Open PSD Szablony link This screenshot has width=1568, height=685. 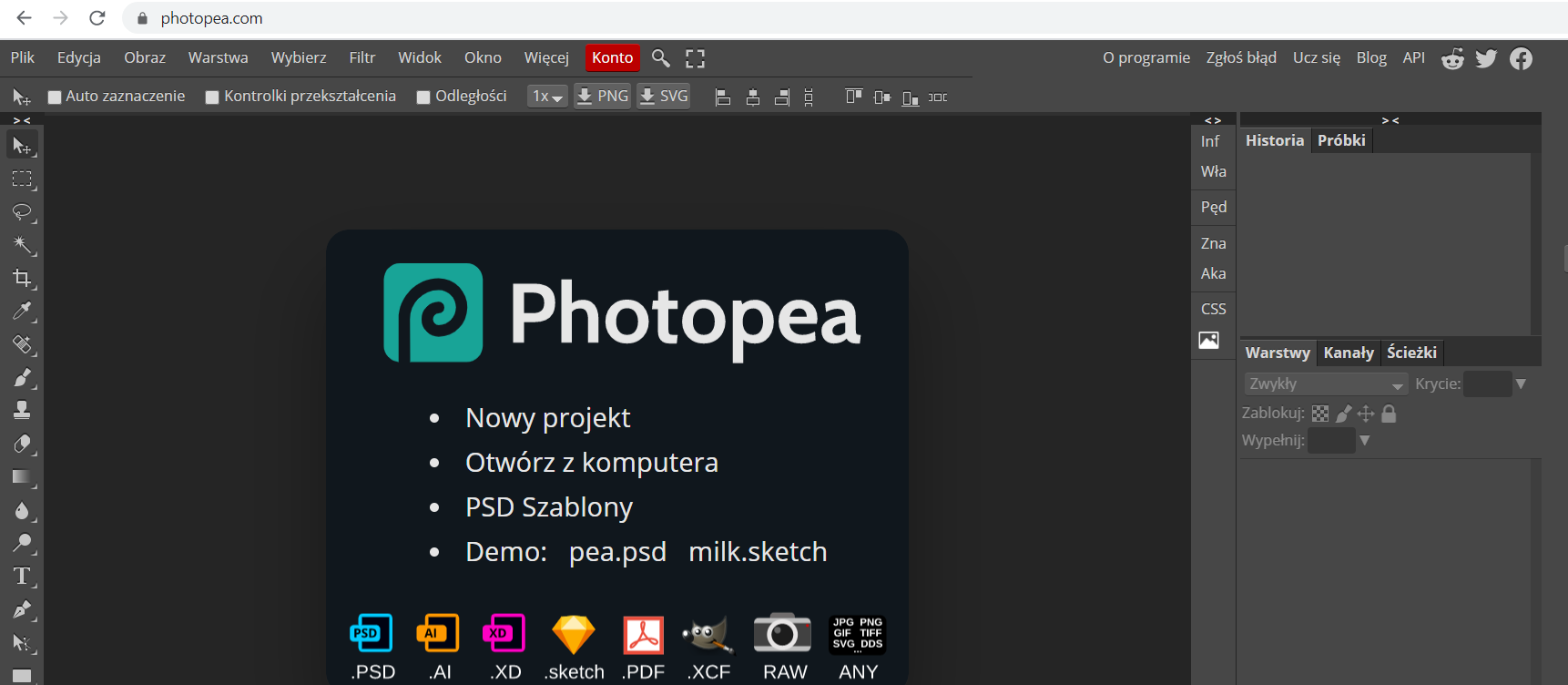549,507
